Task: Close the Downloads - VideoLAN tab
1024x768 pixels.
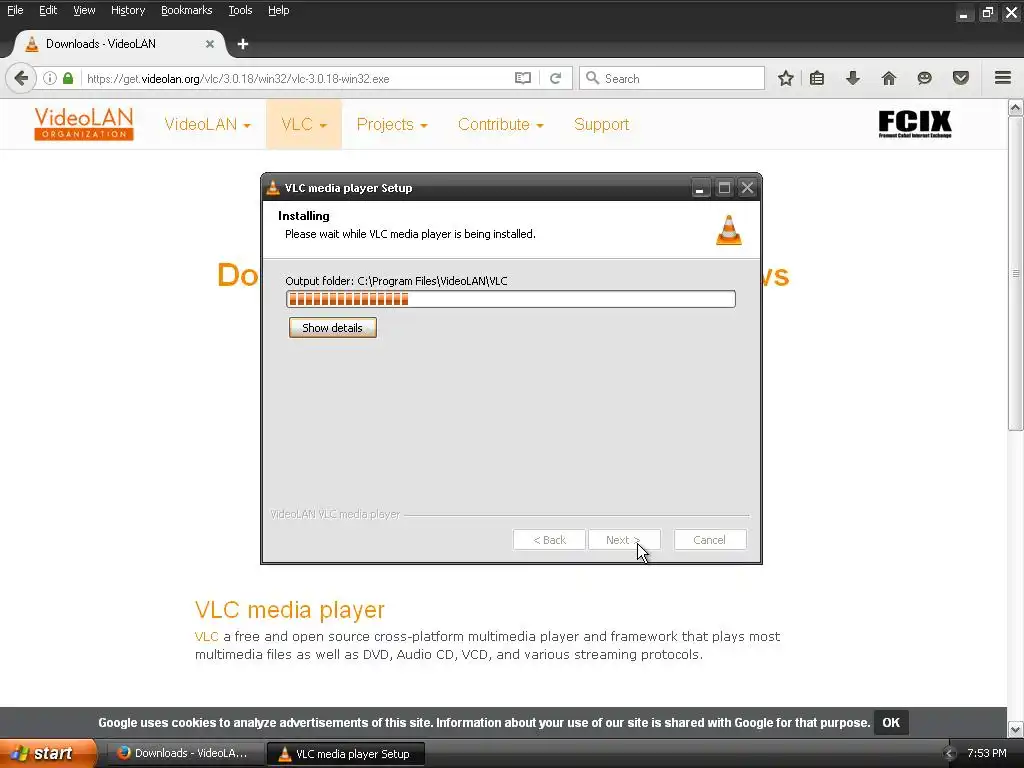Action: [210, 44]
